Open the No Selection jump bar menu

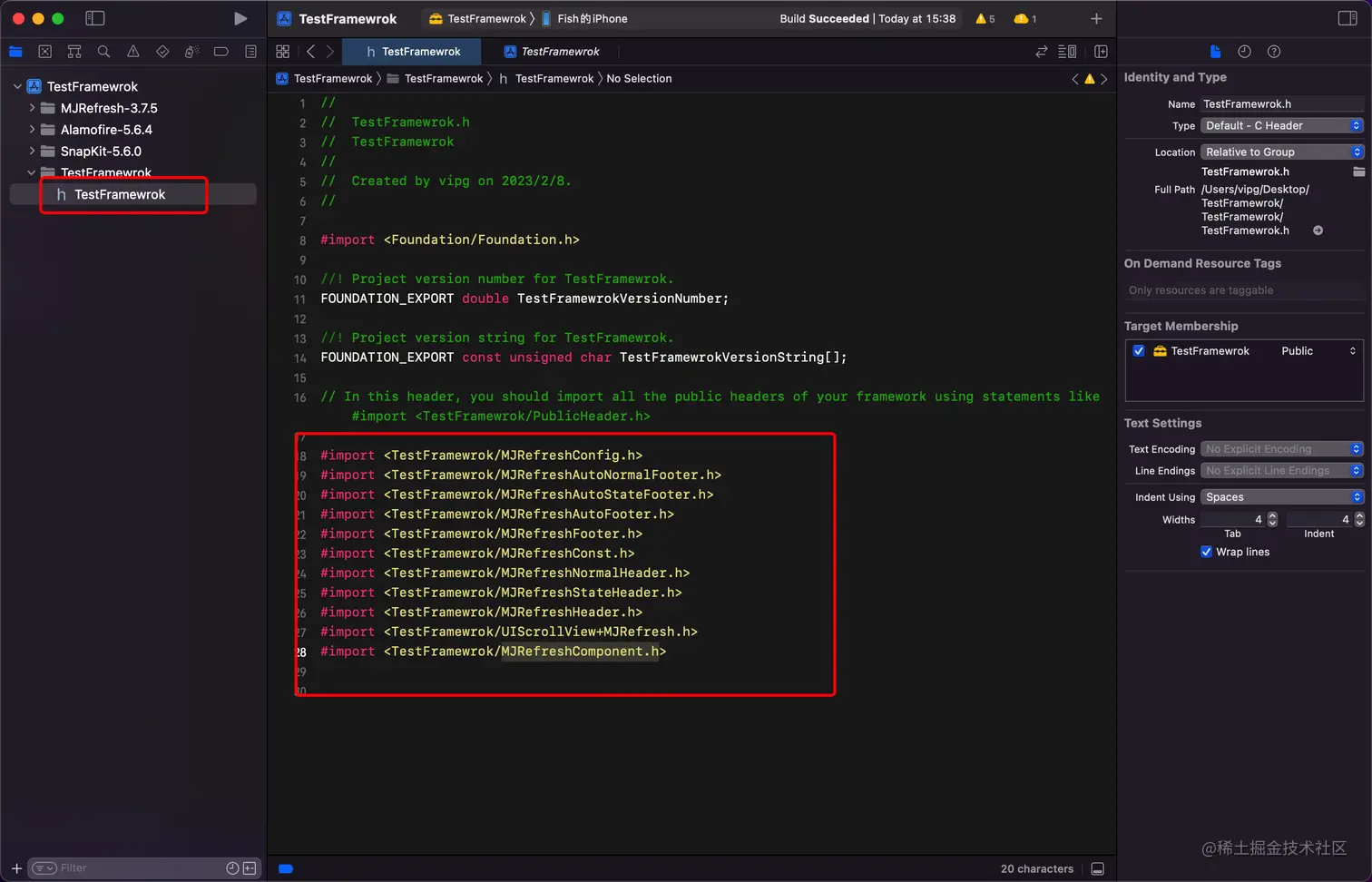(639, 79)
